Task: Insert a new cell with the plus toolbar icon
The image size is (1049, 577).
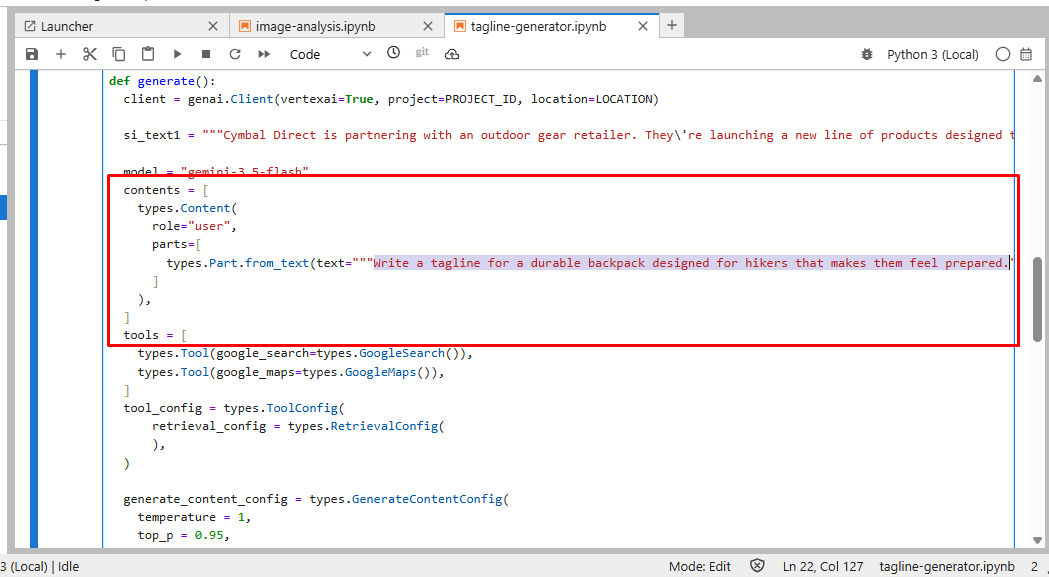Action: point(61,54)
